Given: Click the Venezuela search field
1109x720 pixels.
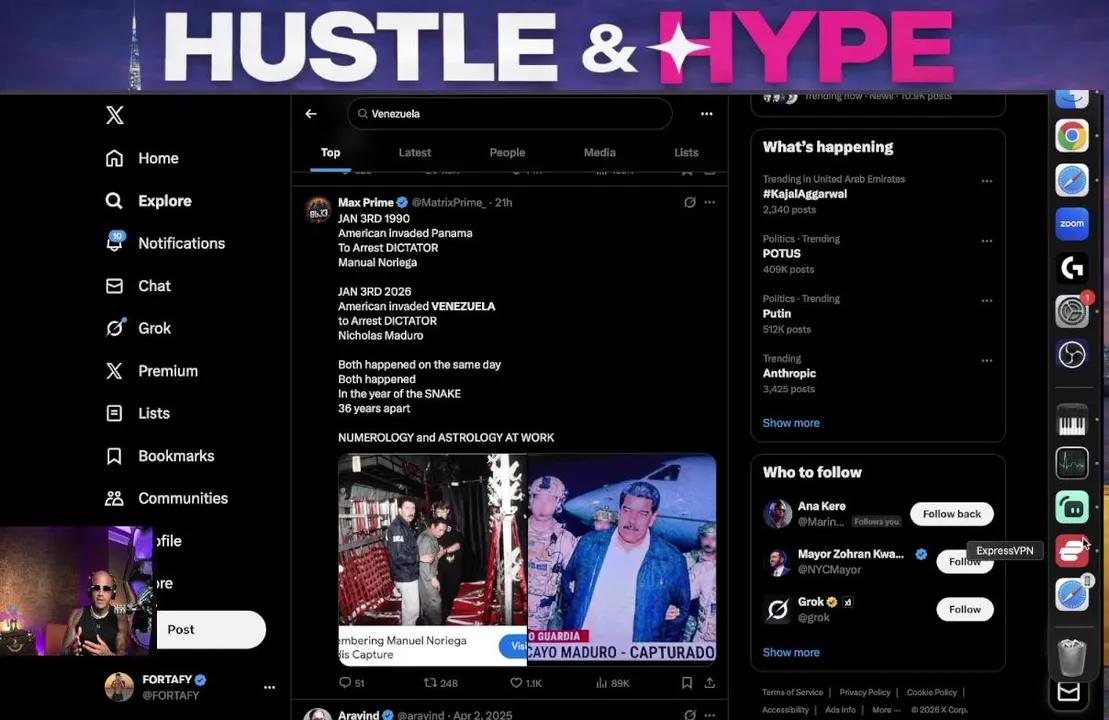Looking at the screenshot, I should [509, 114].
